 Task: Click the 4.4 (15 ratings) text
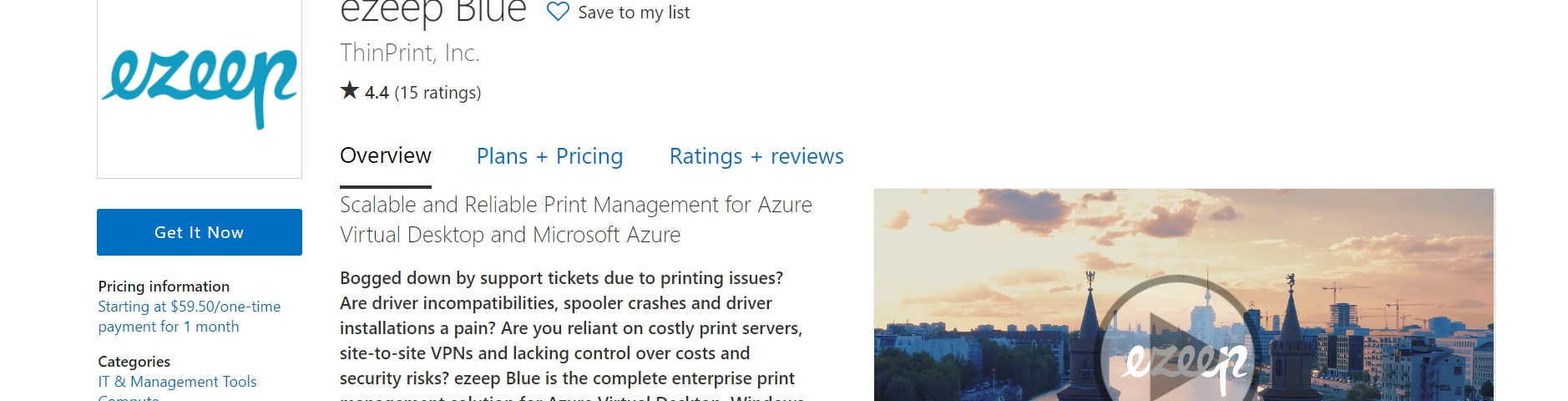point(422,92)
